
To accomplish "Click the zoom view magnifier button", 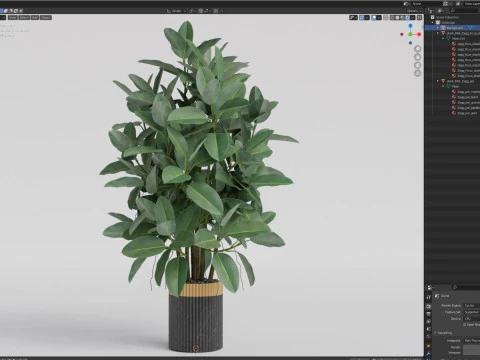I will pyautogui.click(x=417, y=49).
